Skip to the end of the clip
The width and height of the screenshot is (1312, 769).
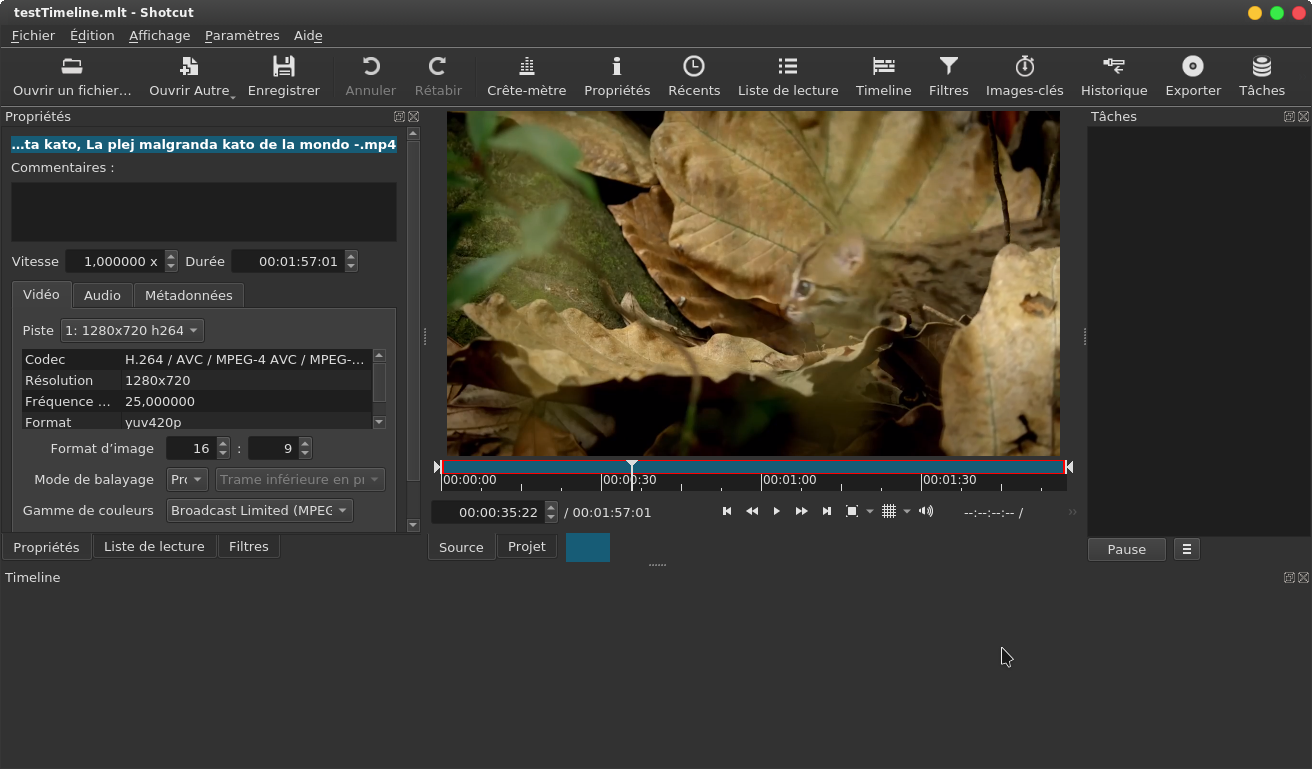coord(827,511)
